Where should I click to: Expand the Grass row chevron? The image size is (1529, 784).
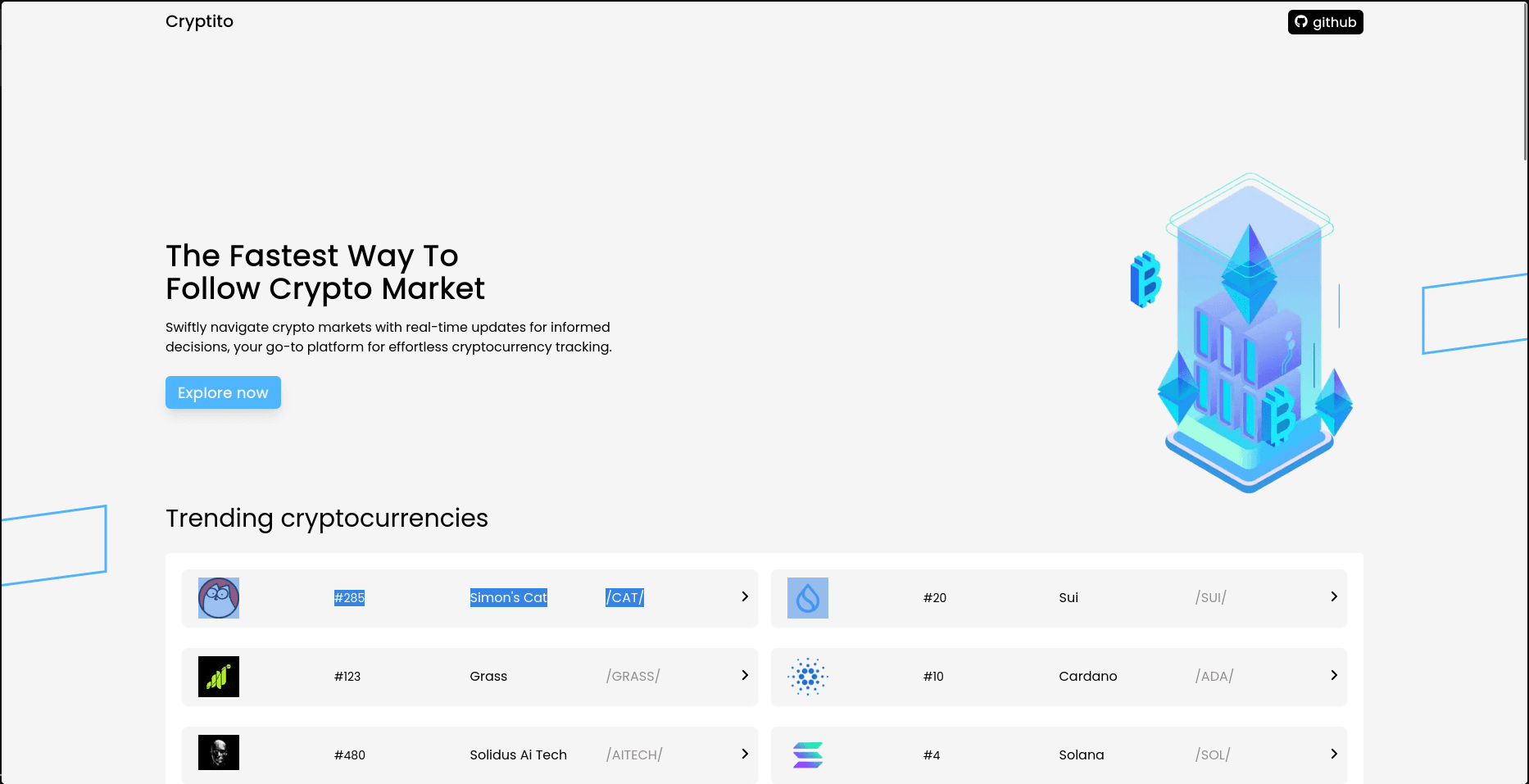click(x=744, y=676)
